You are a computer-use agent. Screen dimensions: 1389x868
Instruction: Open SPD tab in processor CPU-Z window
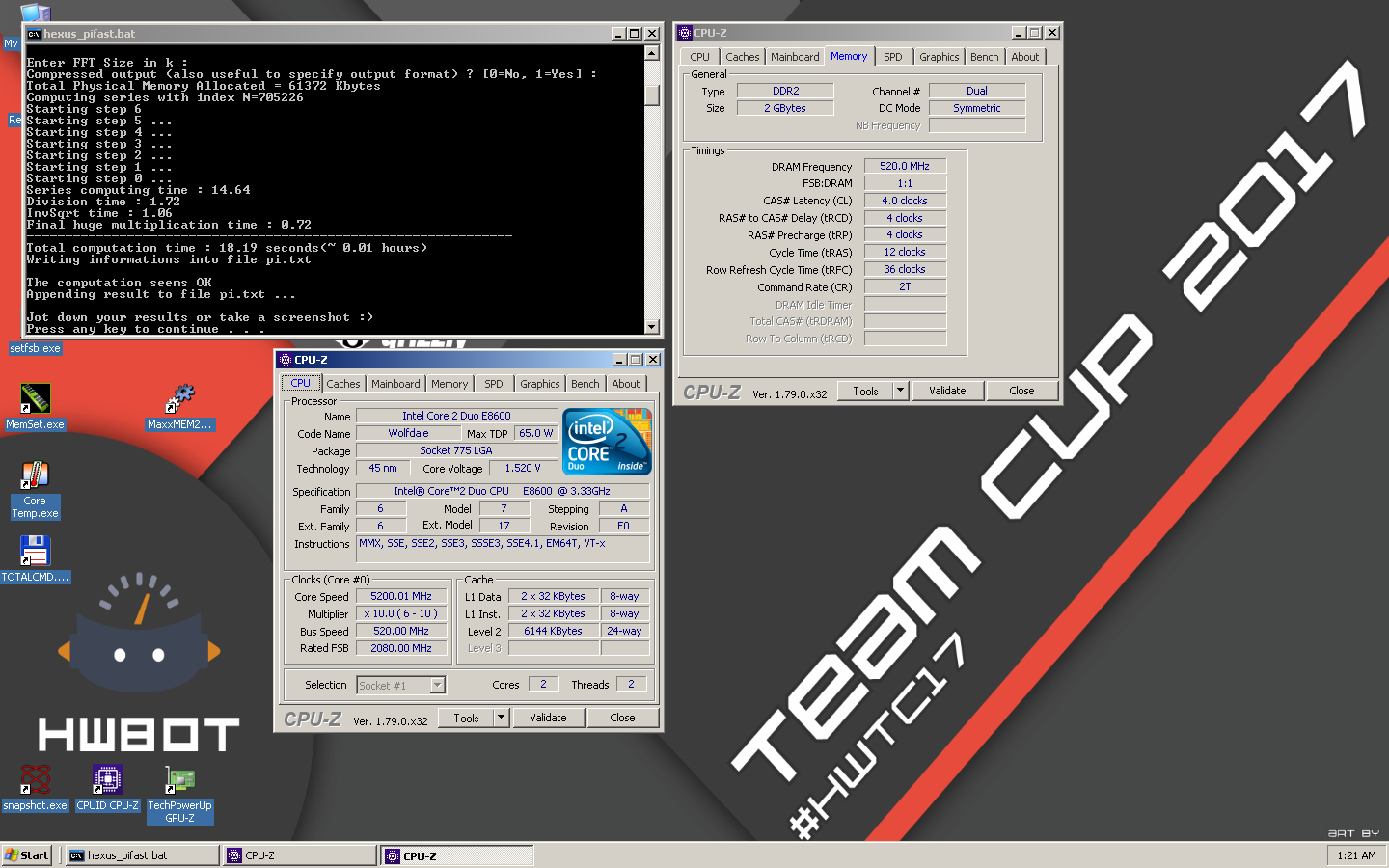point(494,384)
